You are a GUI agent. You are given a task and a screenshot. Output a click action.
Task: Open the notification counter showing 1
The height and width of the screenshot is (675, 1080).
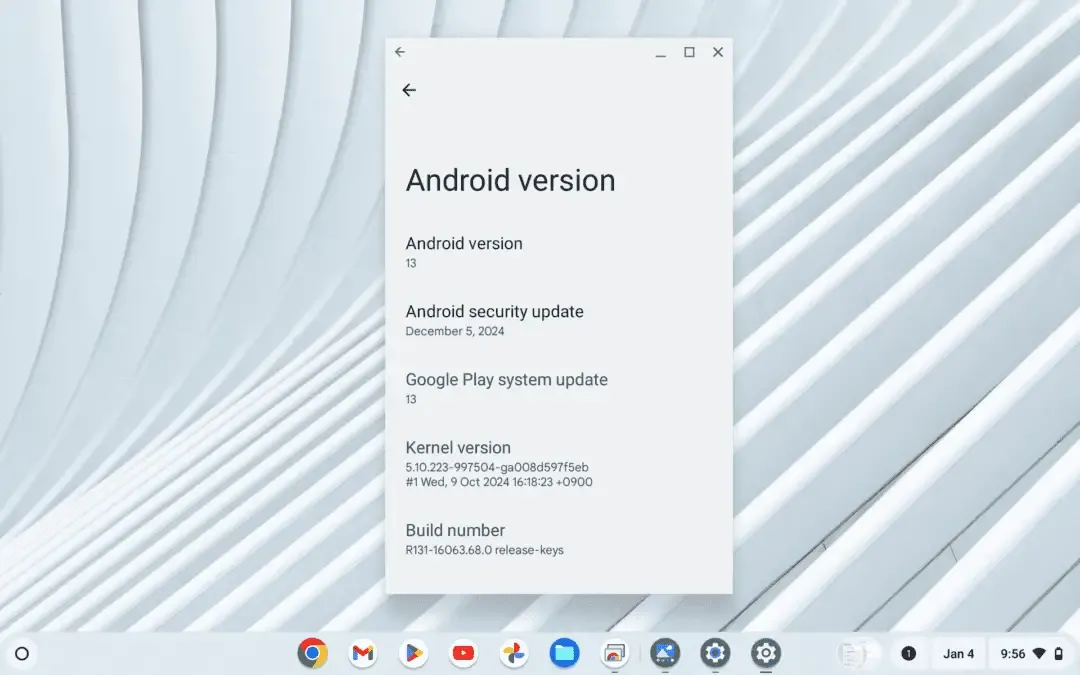(x=908, y=654)
